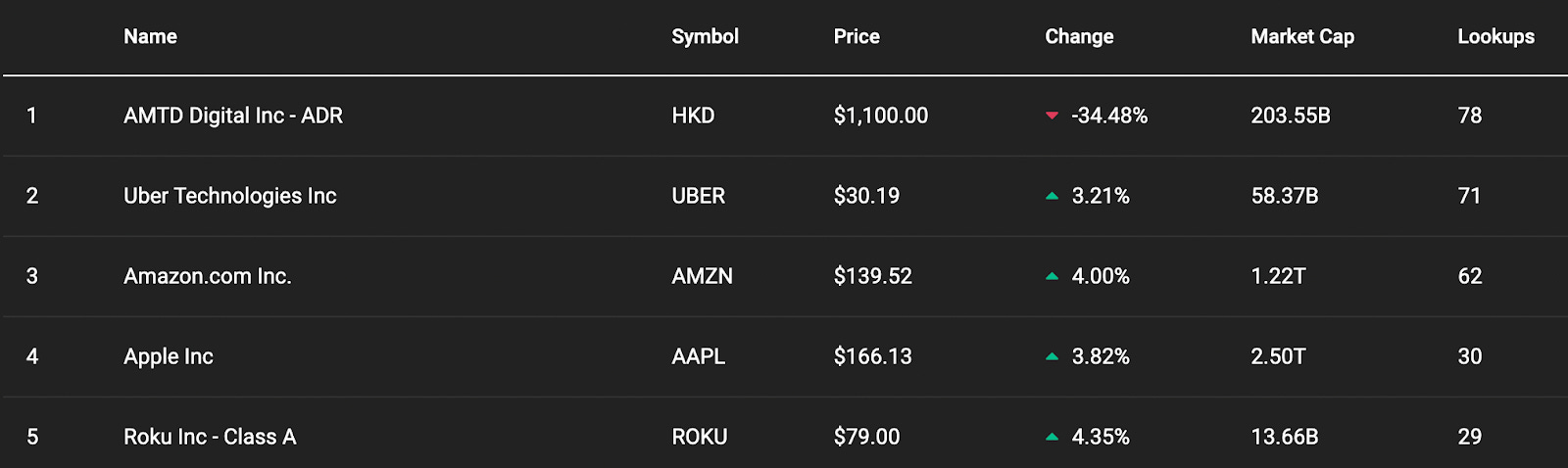This screenshot has height=468, width=1568.
Task: Open the Uber Technologies Inc entry
Action: [x=230, y=196]
